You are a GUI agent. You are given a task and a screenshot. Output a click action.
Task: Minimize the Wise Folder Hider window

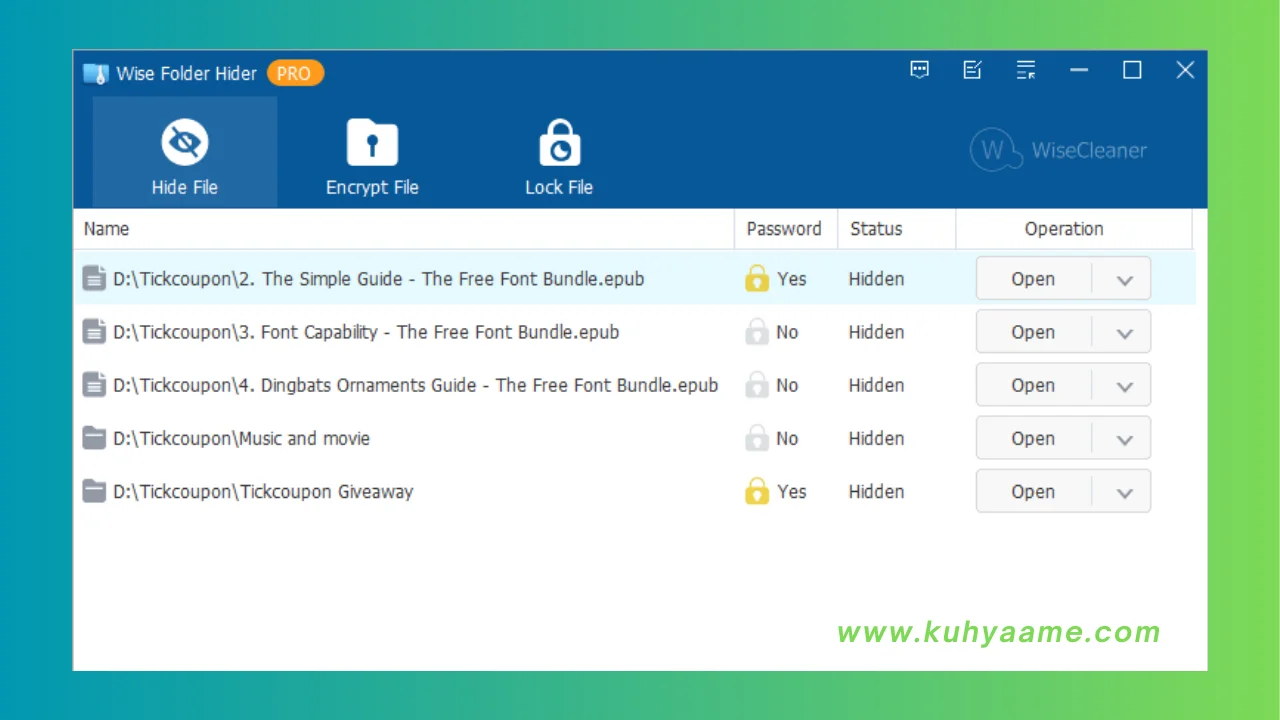point(1079,70)
